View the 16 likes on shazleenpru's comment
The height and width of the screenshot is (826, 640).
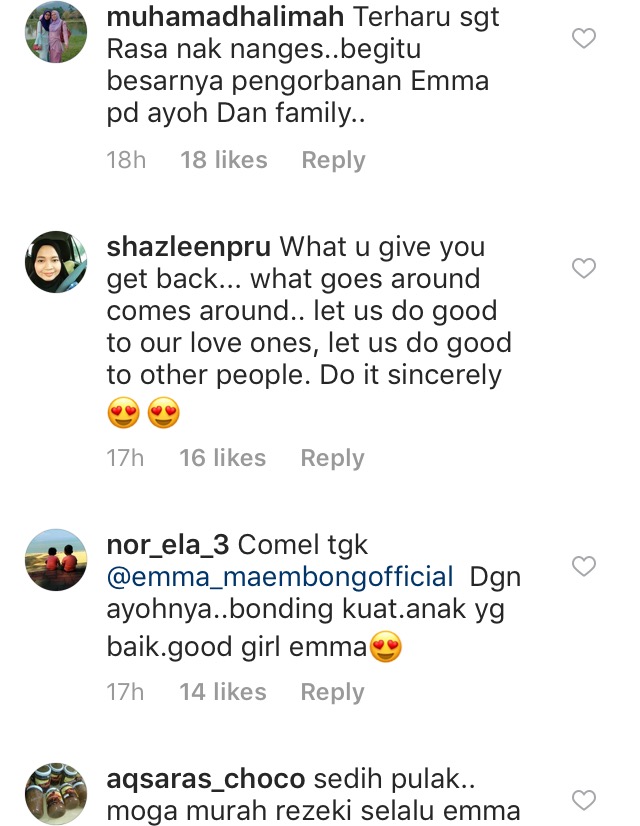click(223, 458)
